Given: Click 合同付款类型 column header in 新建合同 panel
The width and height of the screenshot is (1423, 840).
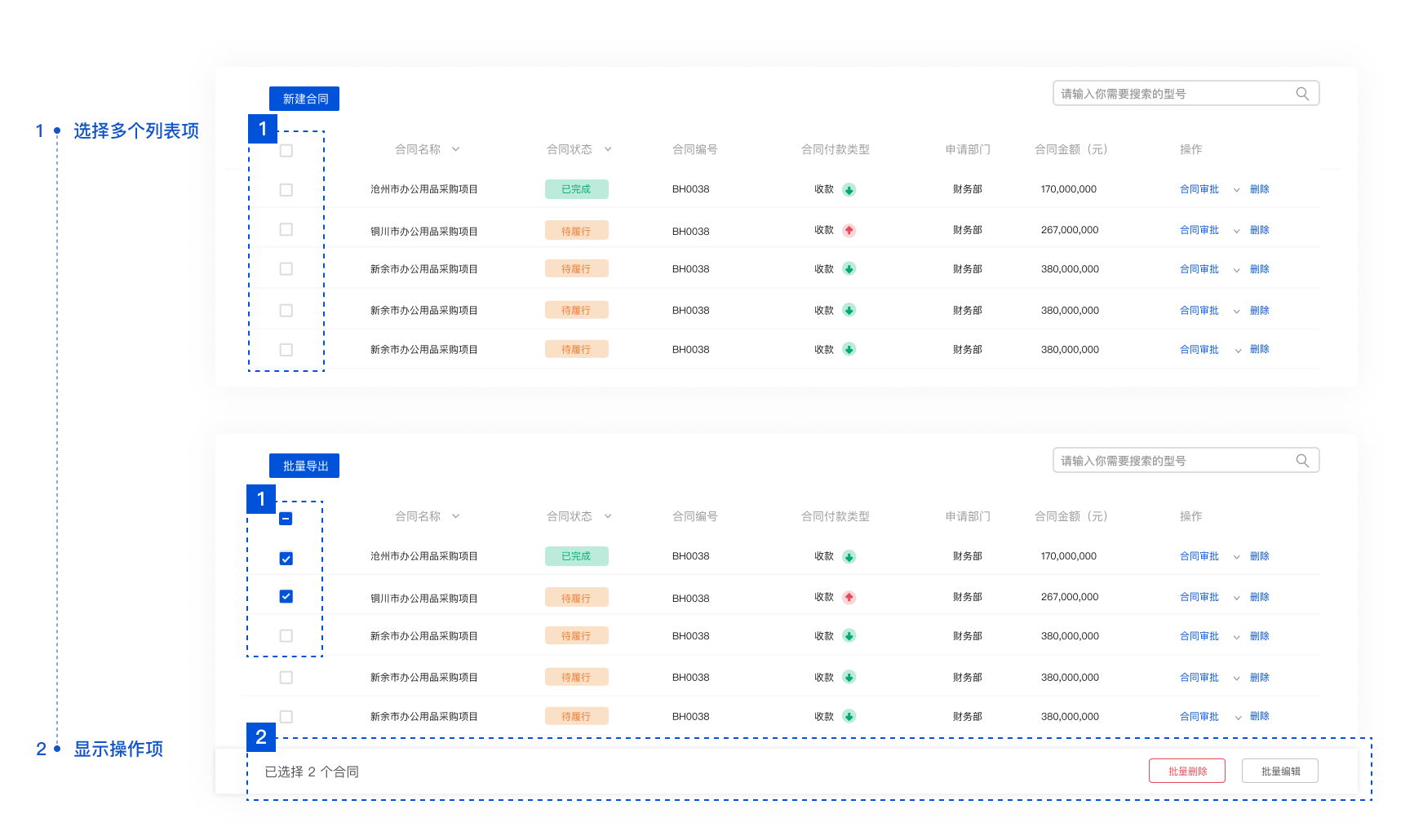Looking at the screenshot, I should (x=836, y=149).
